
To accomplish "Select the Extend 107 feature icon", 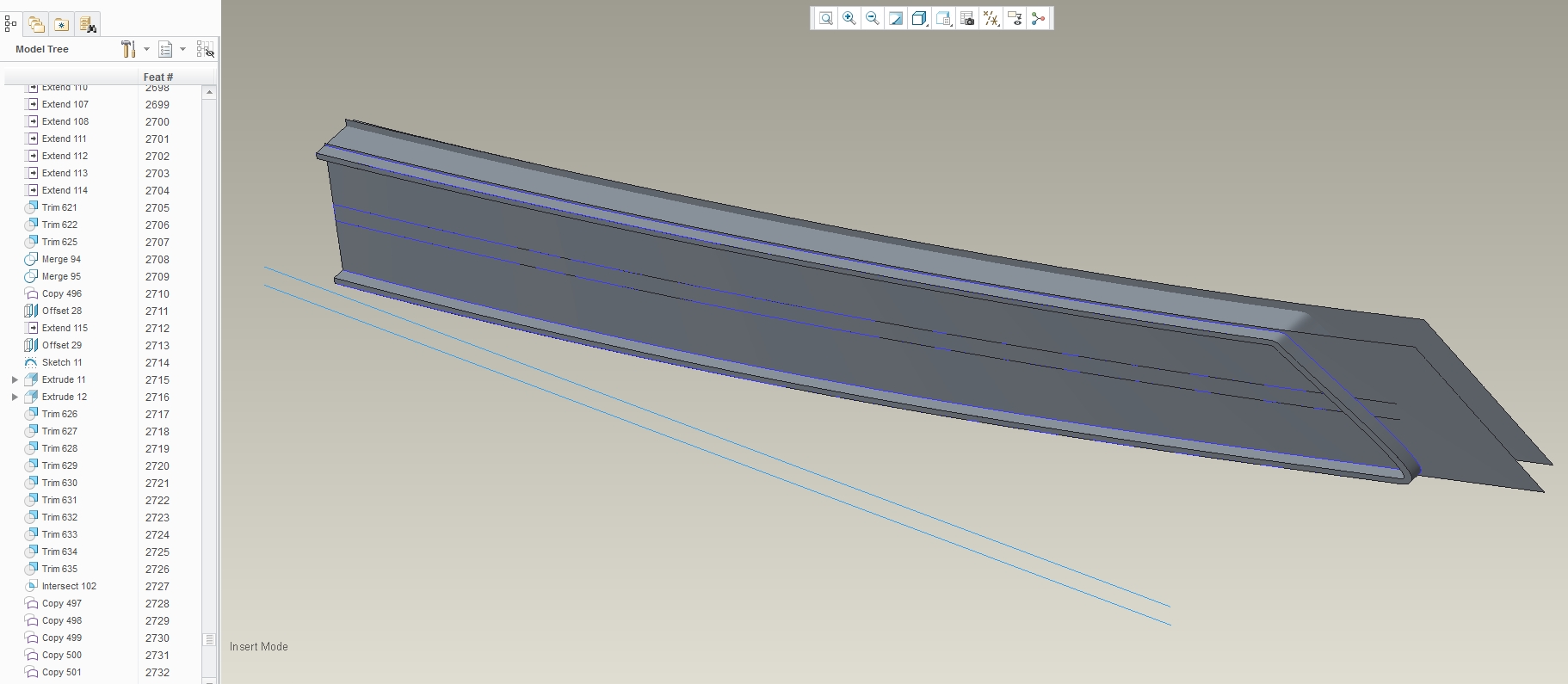I will point(32,104).
